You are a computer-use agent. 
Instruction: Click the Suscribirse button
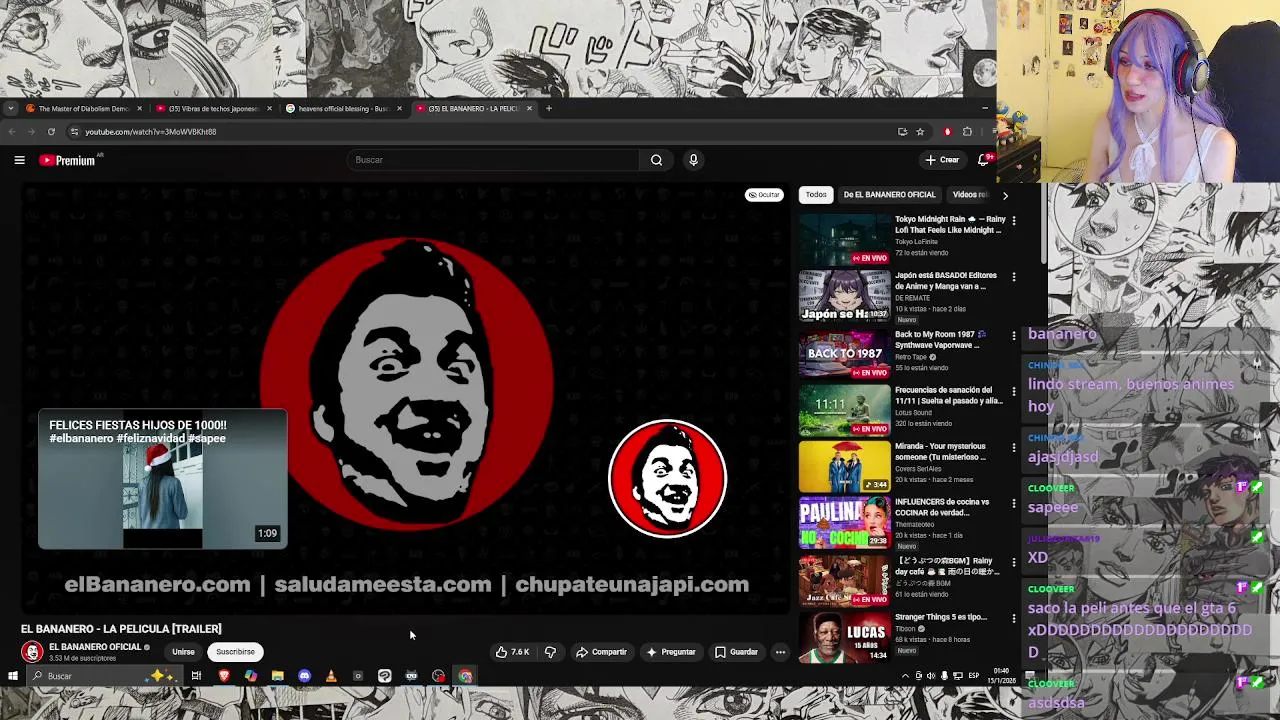[x=235, y=652]
